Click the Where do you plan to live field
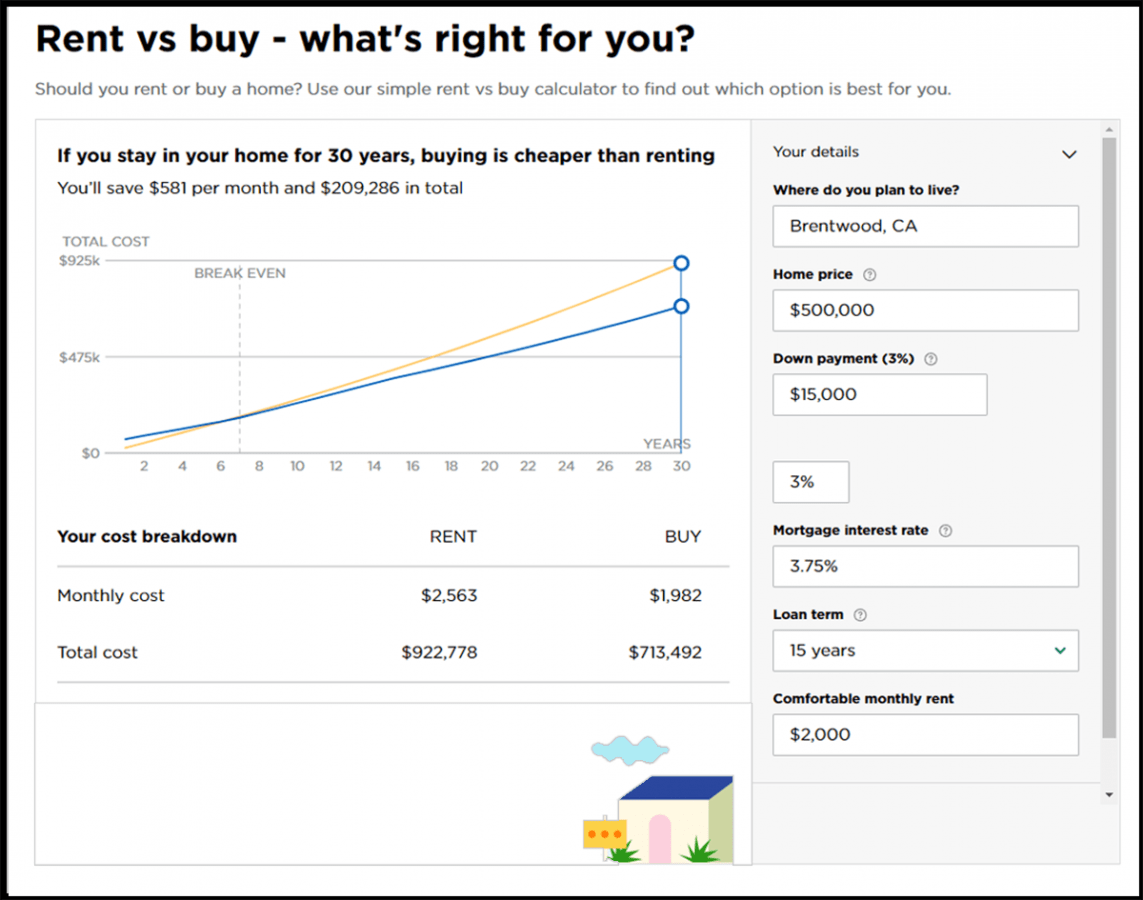 click(x=925, y=226)
